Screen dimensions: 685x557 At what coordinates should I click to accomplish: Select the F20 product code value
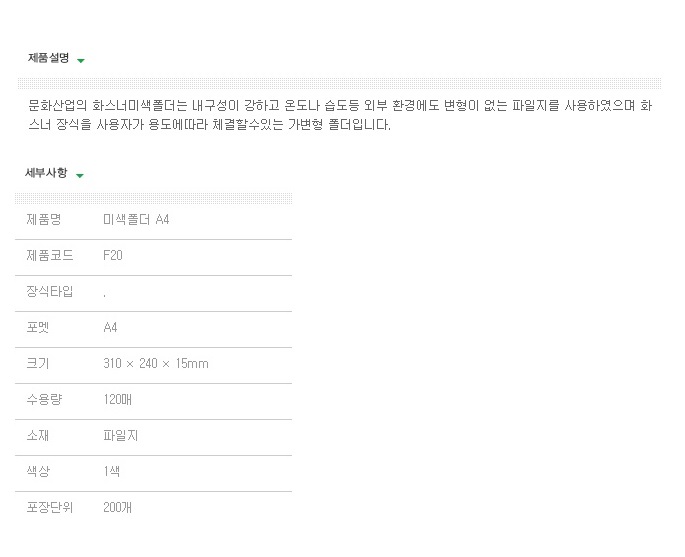pyautogui.click(x=113, y=255)
